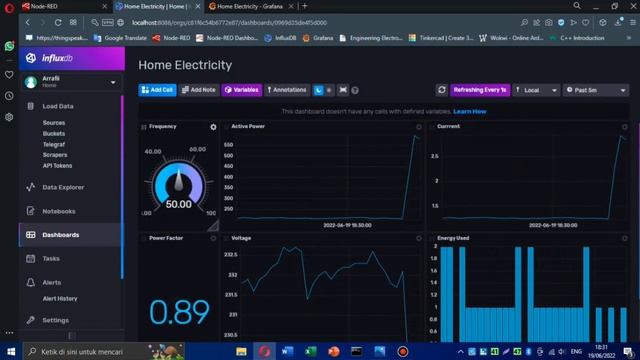The height and width of the screenshot is (360, 640).
Task: Open Sources under Load Data
Action: 54,122
